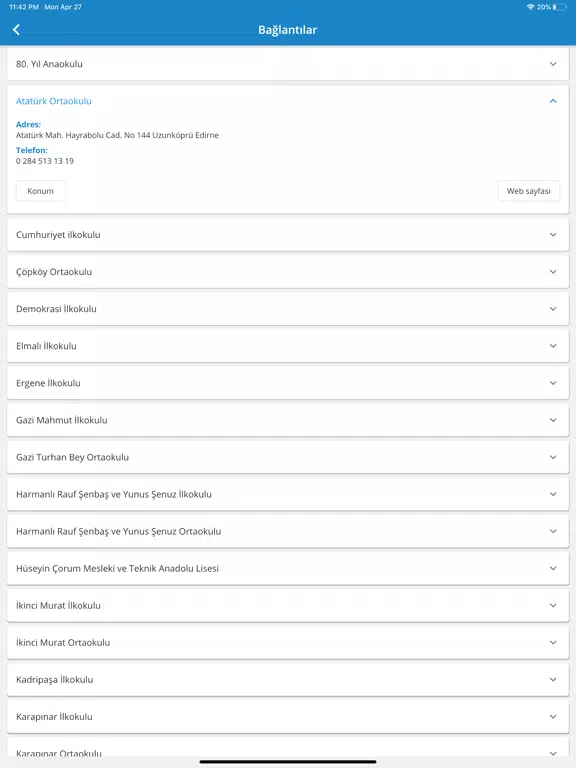Open the Karapınar İlkokulu entry
576x768 pixels.
click(x=288, y=717)
